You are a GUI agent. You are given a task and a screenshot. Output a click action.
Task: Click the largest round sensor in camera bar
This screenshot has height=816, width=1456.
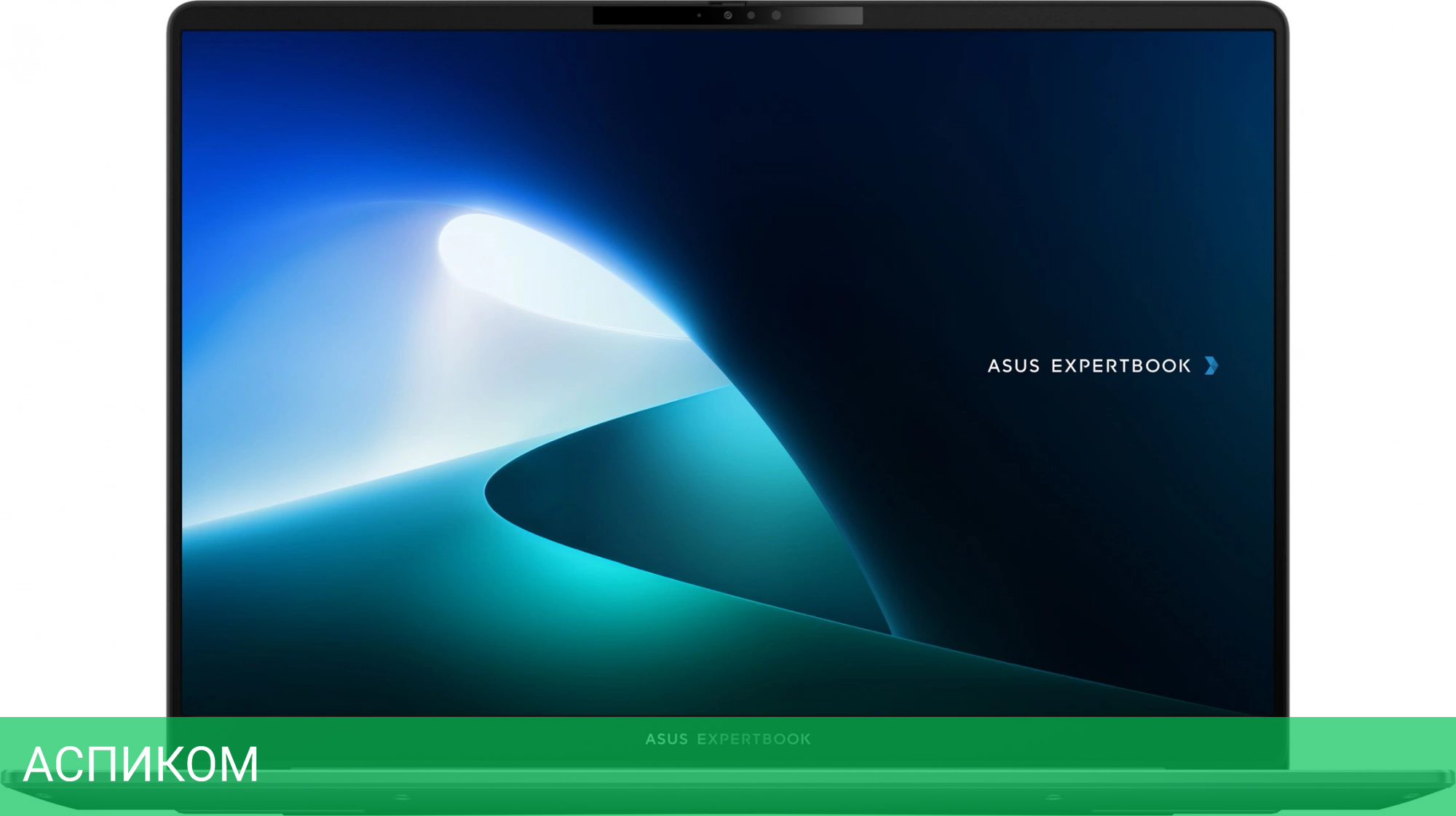[x=776, y=15]
